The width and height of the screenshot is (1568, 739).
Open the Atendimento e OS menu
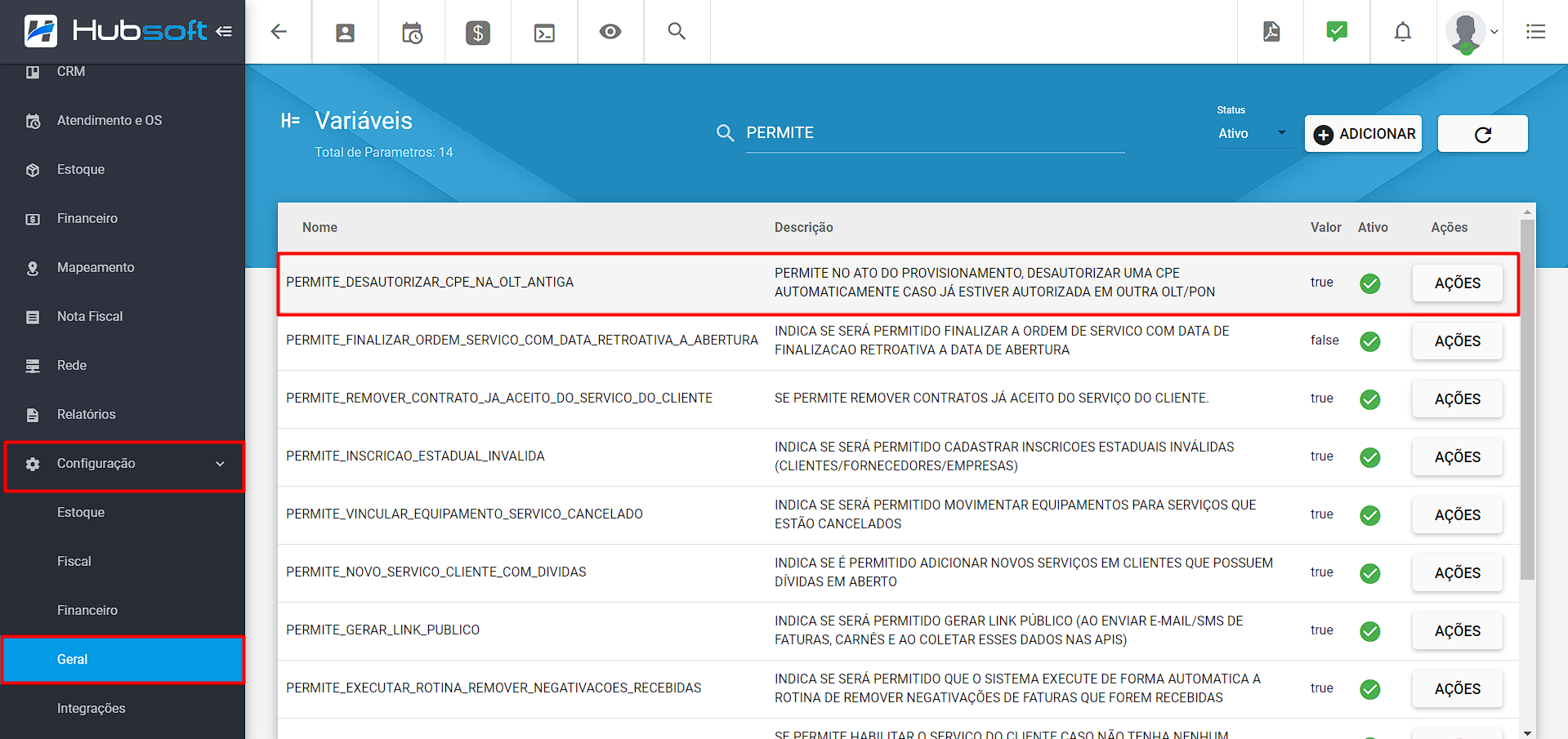pos(123,121)
